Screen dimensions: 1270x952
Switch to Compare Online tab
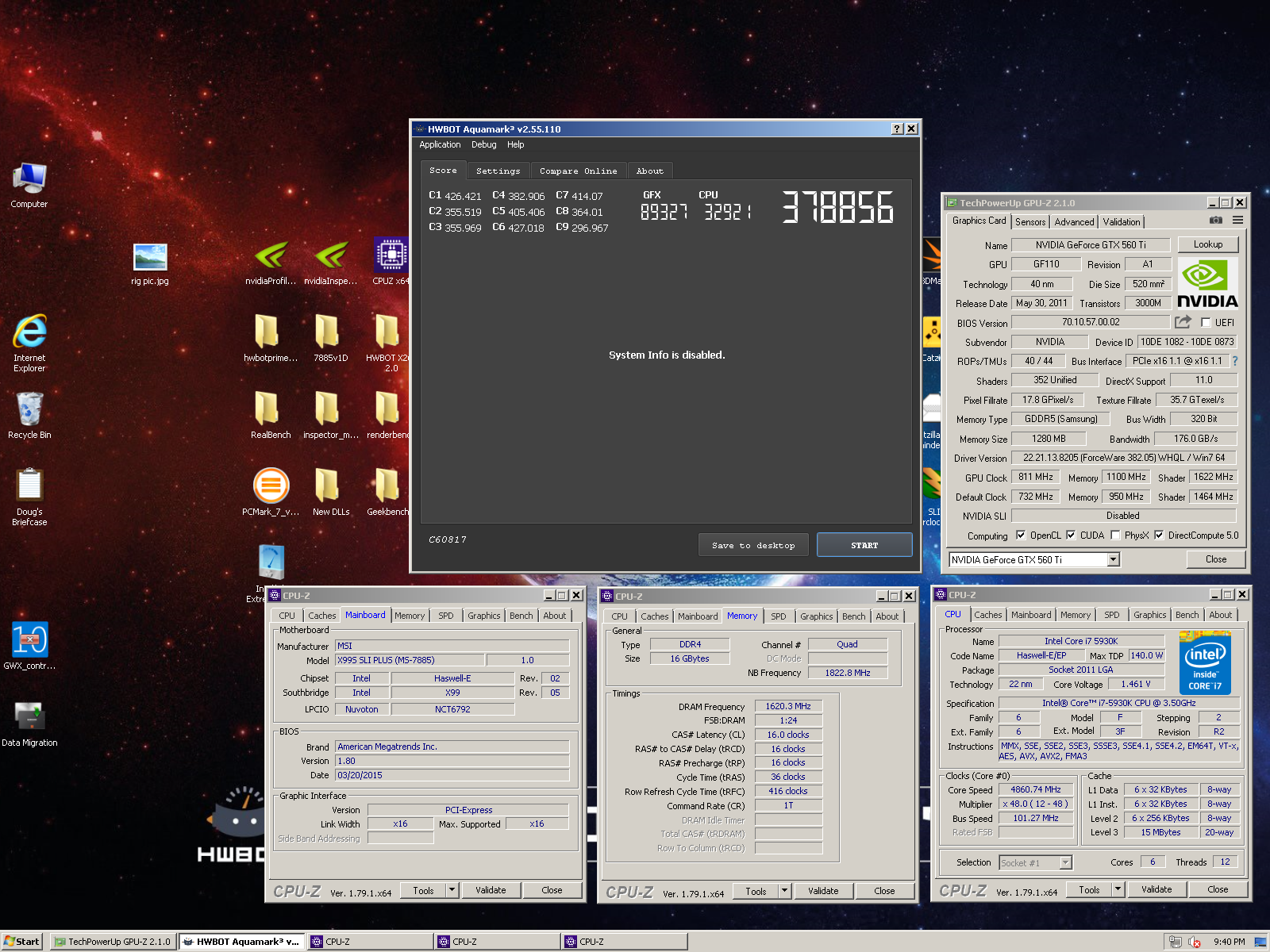pos(578,171)
